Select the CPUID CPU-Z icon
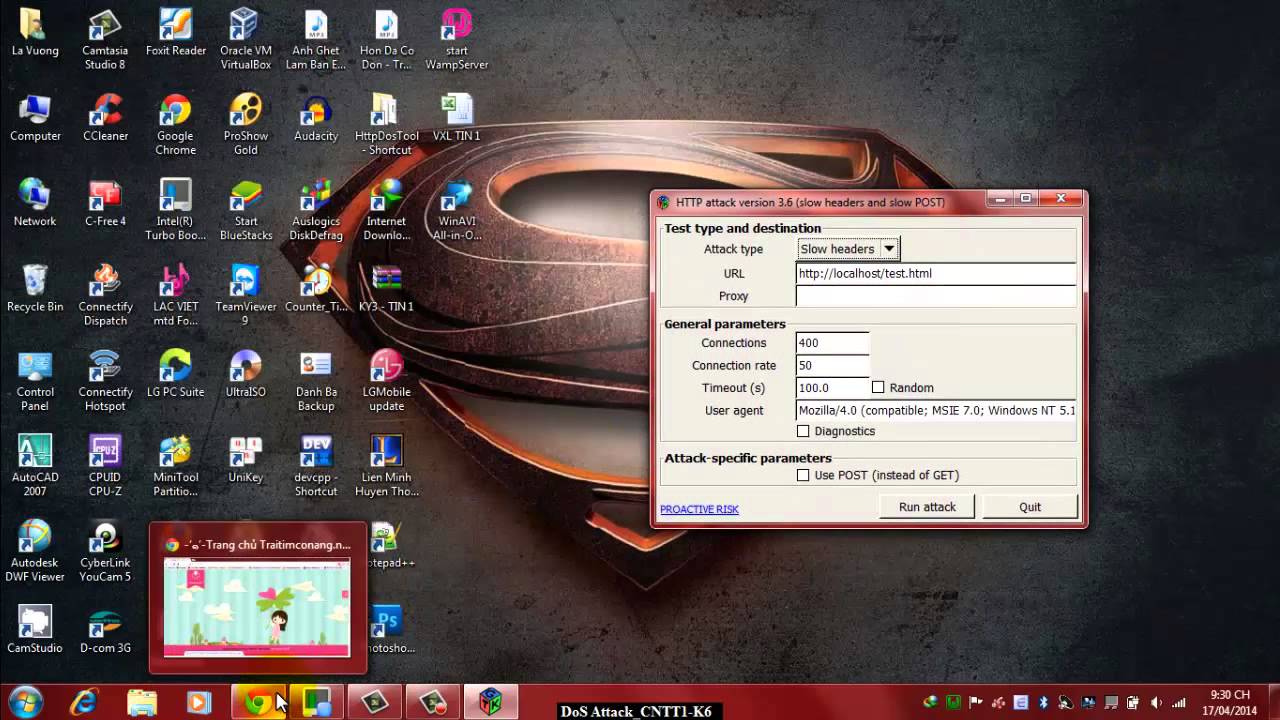 (x=105, y=466)
